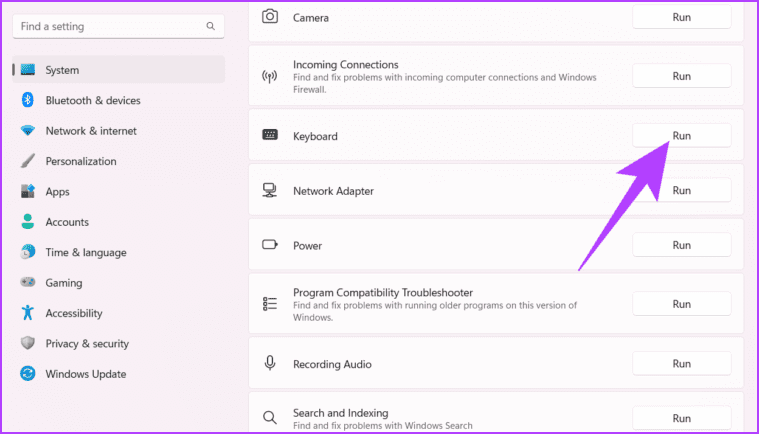The image size is (759, 434).
Task: Run the Incoming Connections troubleshooter
Action: (x=682, y=76)
